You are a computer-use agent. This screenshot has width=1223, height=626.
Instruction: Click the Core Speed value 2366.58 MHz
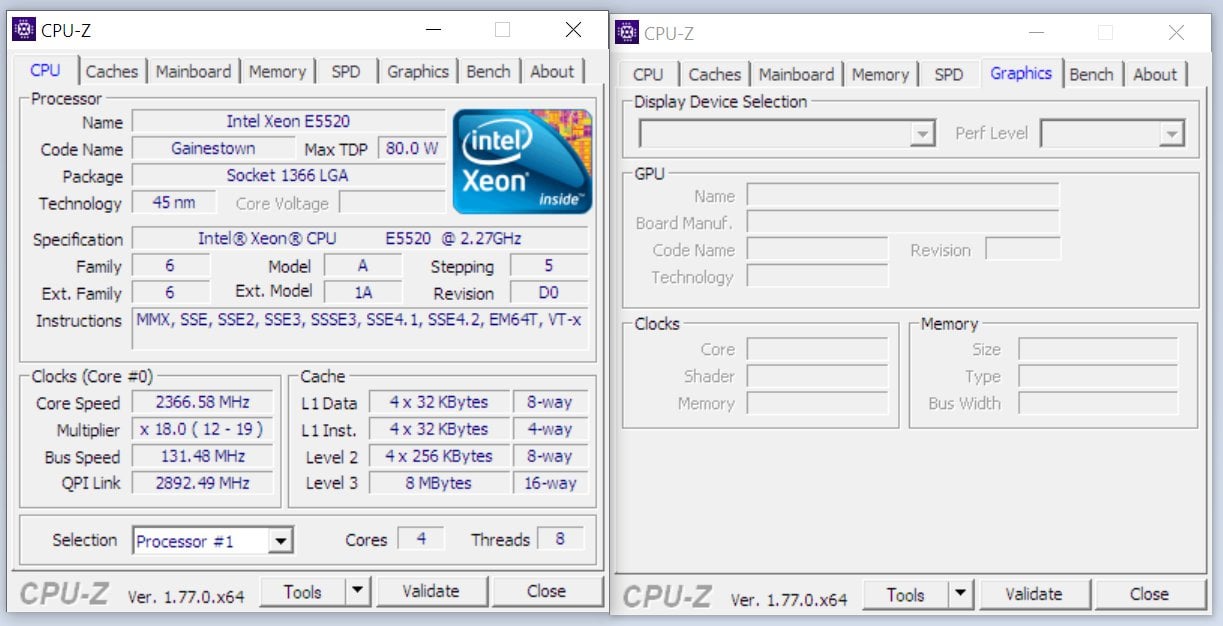pos(203,402)
